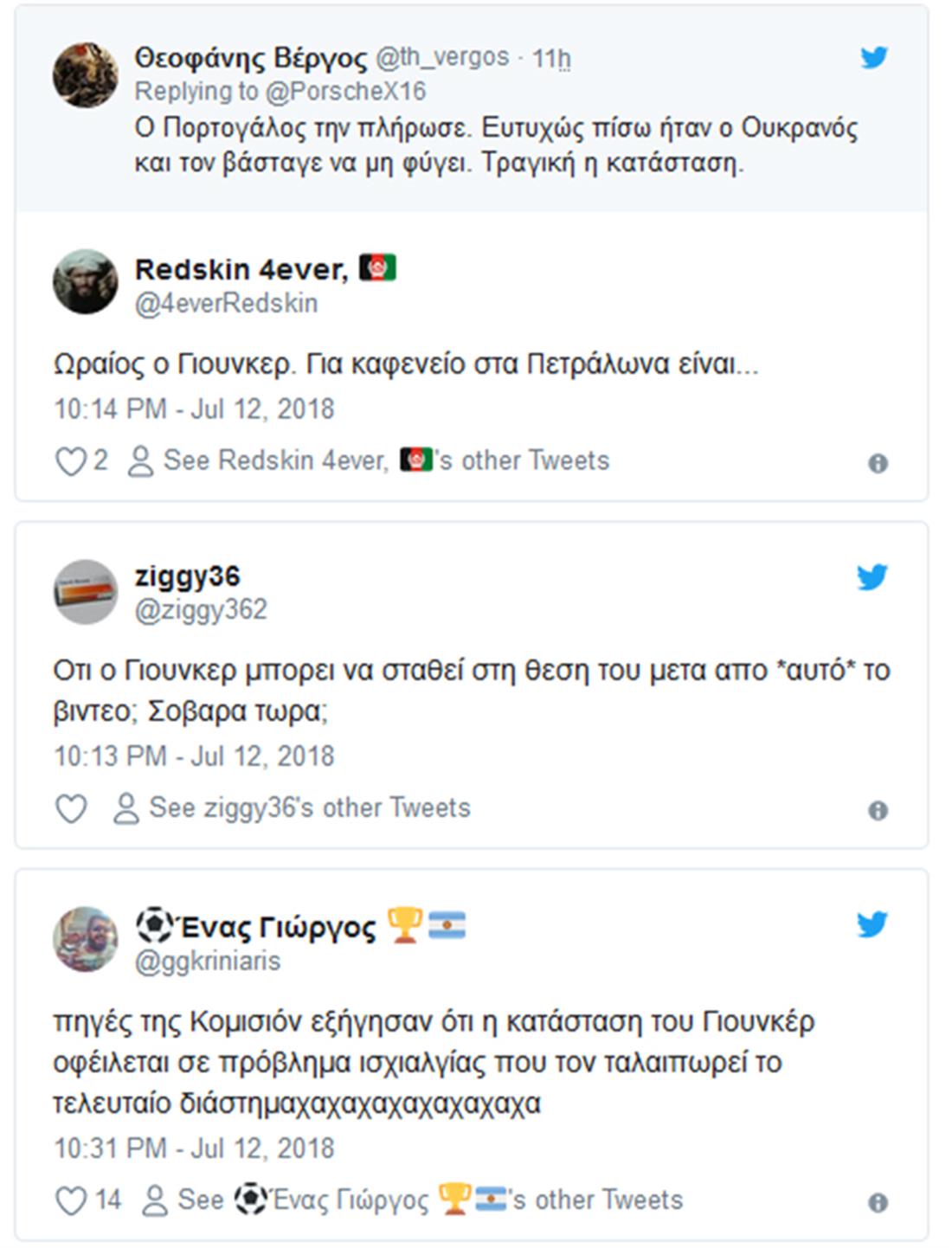
Task: Open the 11h timestamp on the reply tweet
Action: 551,58
